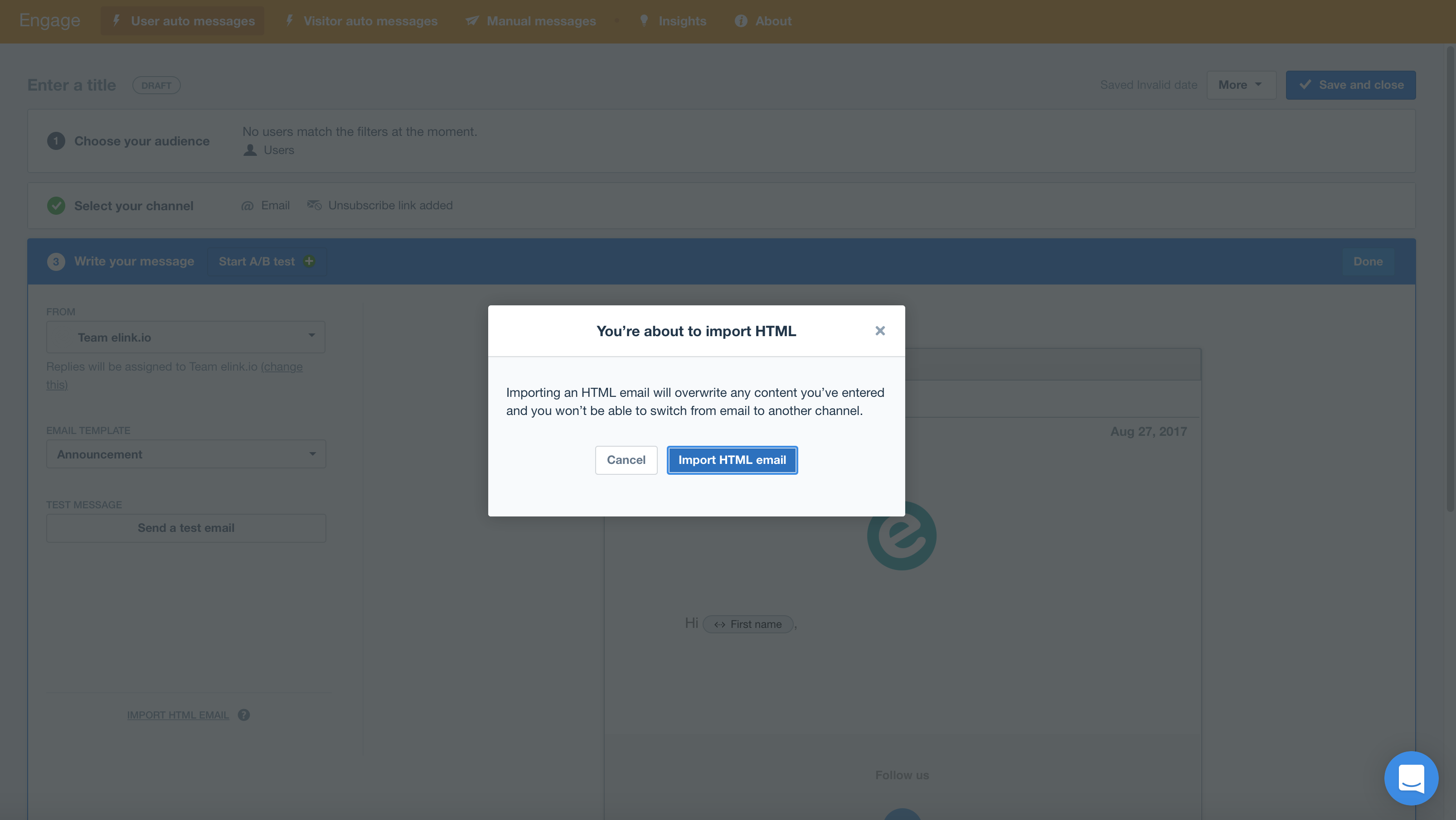1456x820 pixels.
Task: Click lightbulb icon of Insights
Action: (x=644, y=20)
